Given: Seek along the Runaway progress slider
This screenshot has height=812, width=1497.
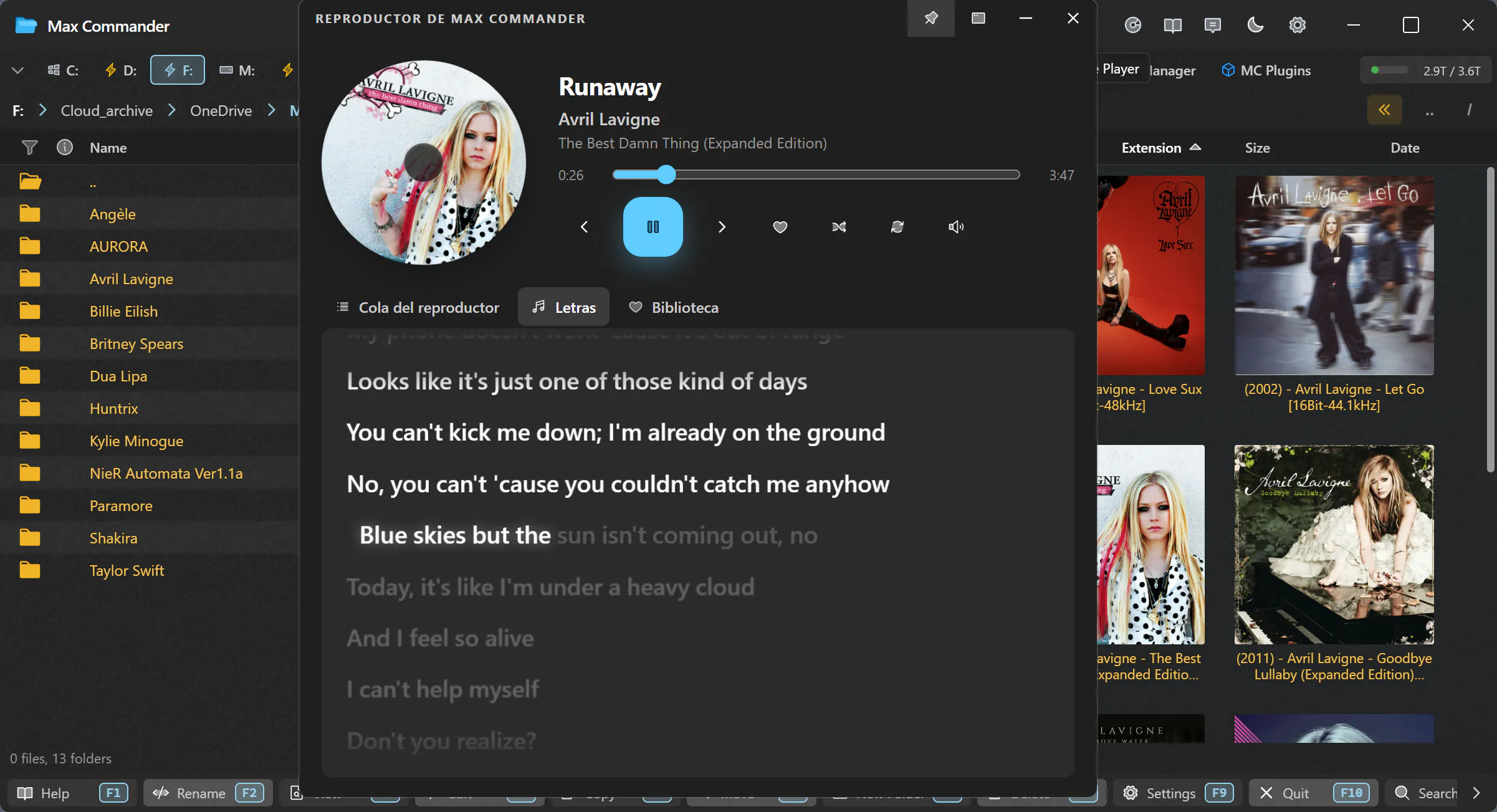Looking at the screenshot, I should (x=816, y=174).
